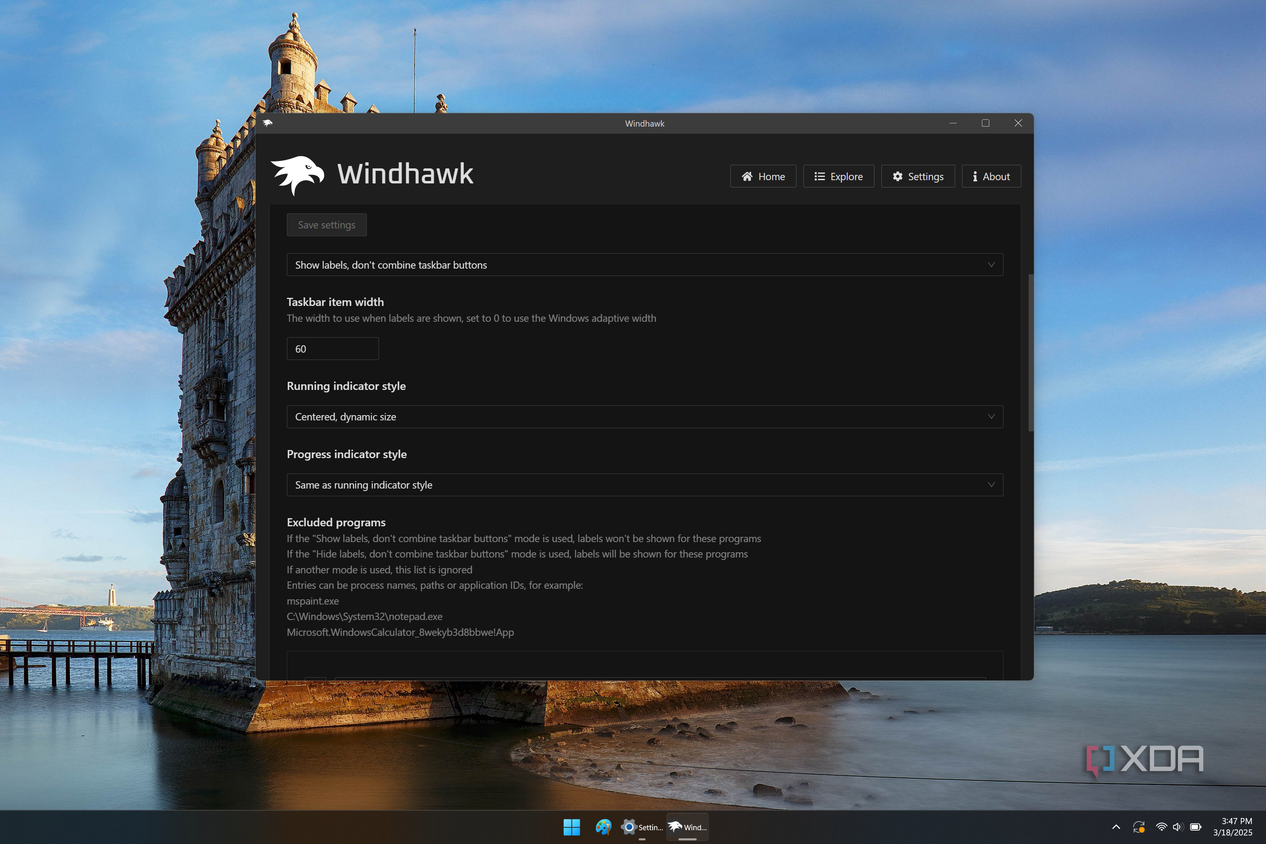Switch to the Settings taskbar button
The height and width of the screenshot is (844, 1266).
642,827
